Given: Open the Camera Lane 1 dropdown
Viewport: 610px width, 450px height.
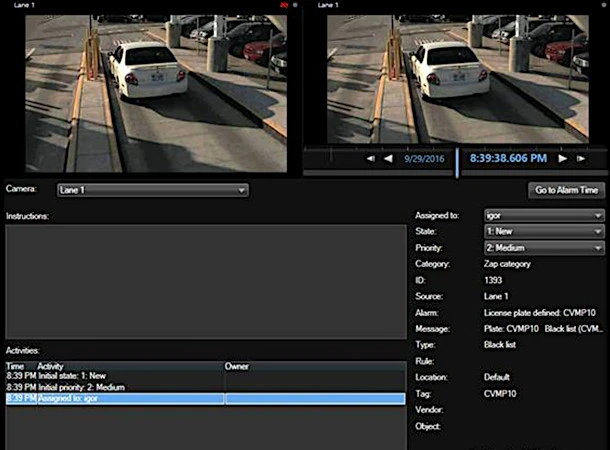Looking at the screenshot, I should (x=152, y=190).
